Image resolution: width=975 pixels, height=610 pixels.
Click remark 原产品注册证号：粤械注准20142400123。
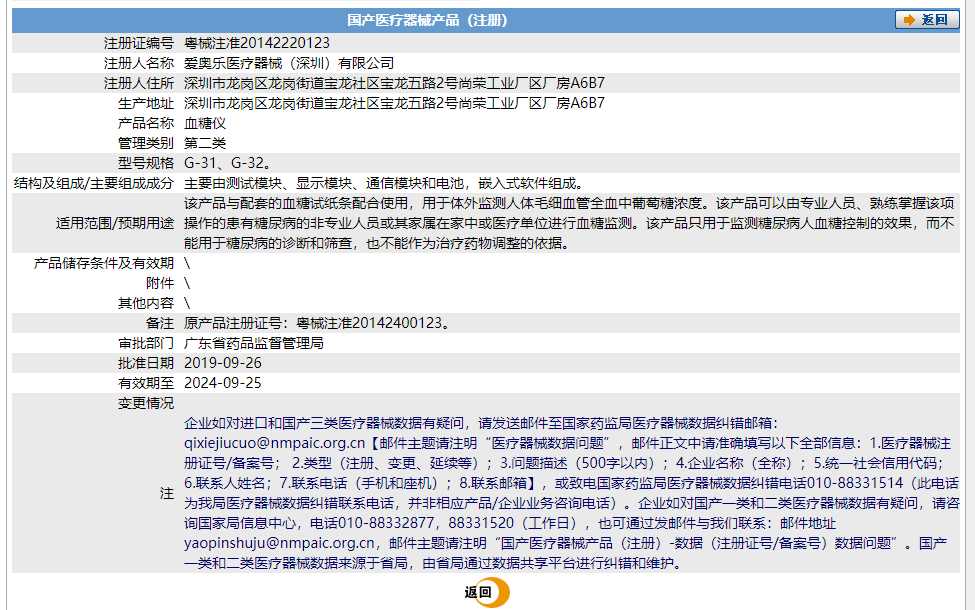click(x=317, y=323)
